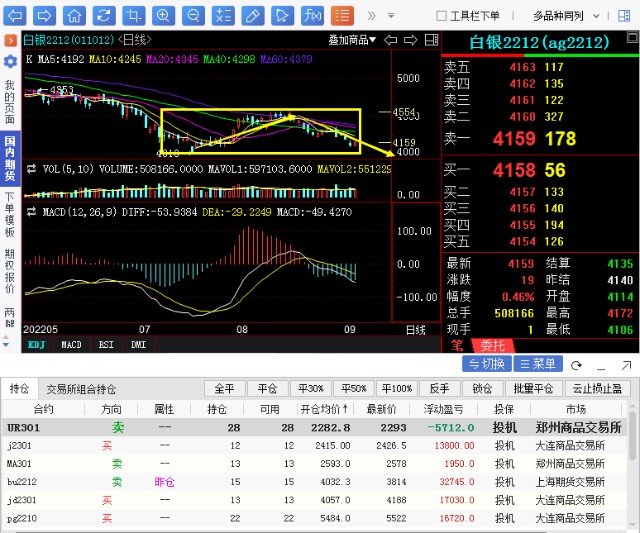Screen dimensions: 640x533
Task: Maximize the quote panel icon
Action: (x=632, y=38)
